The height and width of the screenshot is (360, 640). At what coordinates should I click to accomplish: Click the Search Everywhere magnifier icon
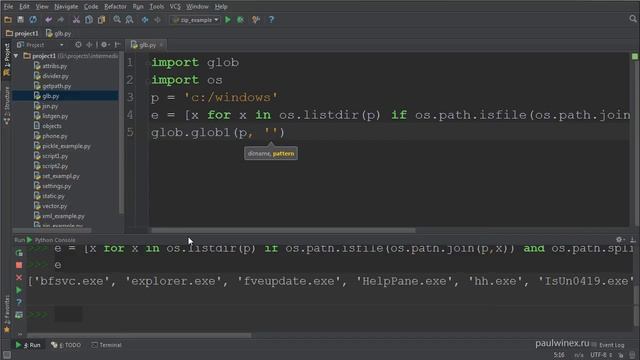pyautogui.click(x=633, y=19)
